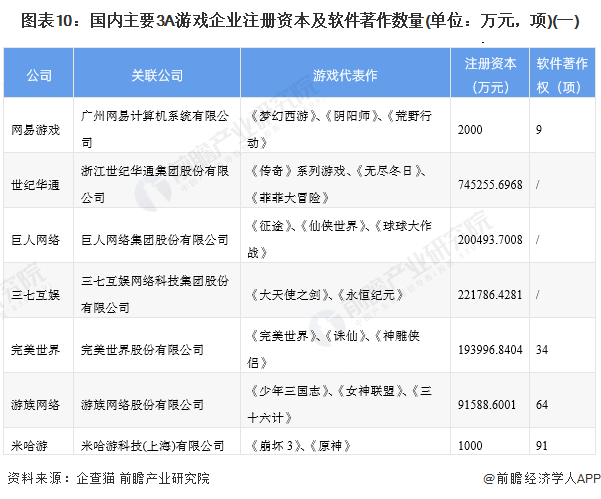Click copyright count 91
The height and width of the screenshot is (499, 601).
pyautogui.click(x=562, y=442)
